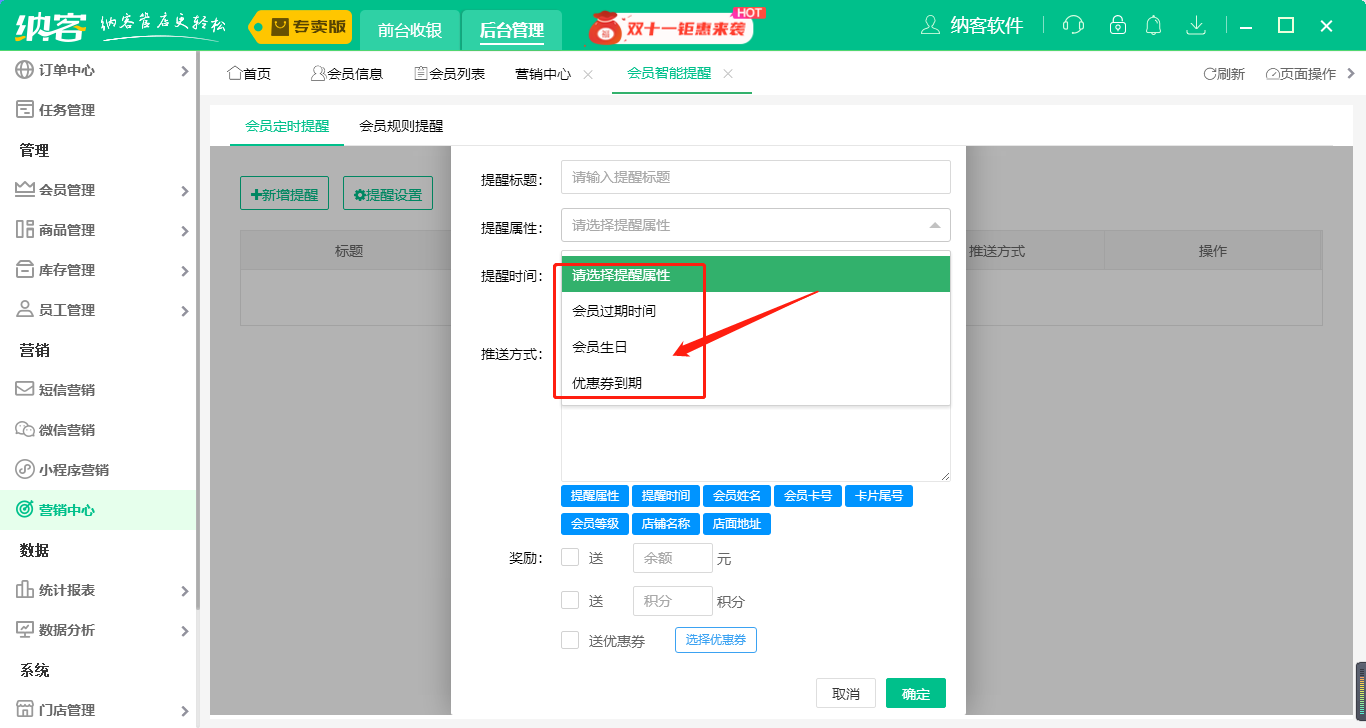Check the 送积分 reward option
This screenshot has width=1366, height=728.
pos(570,600)
